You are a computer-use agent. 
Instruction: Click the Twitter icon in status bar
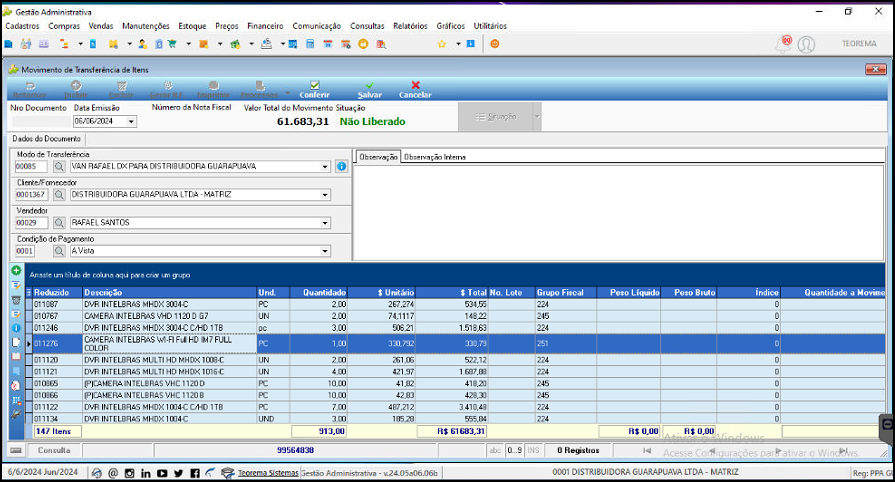click(179, 473)
